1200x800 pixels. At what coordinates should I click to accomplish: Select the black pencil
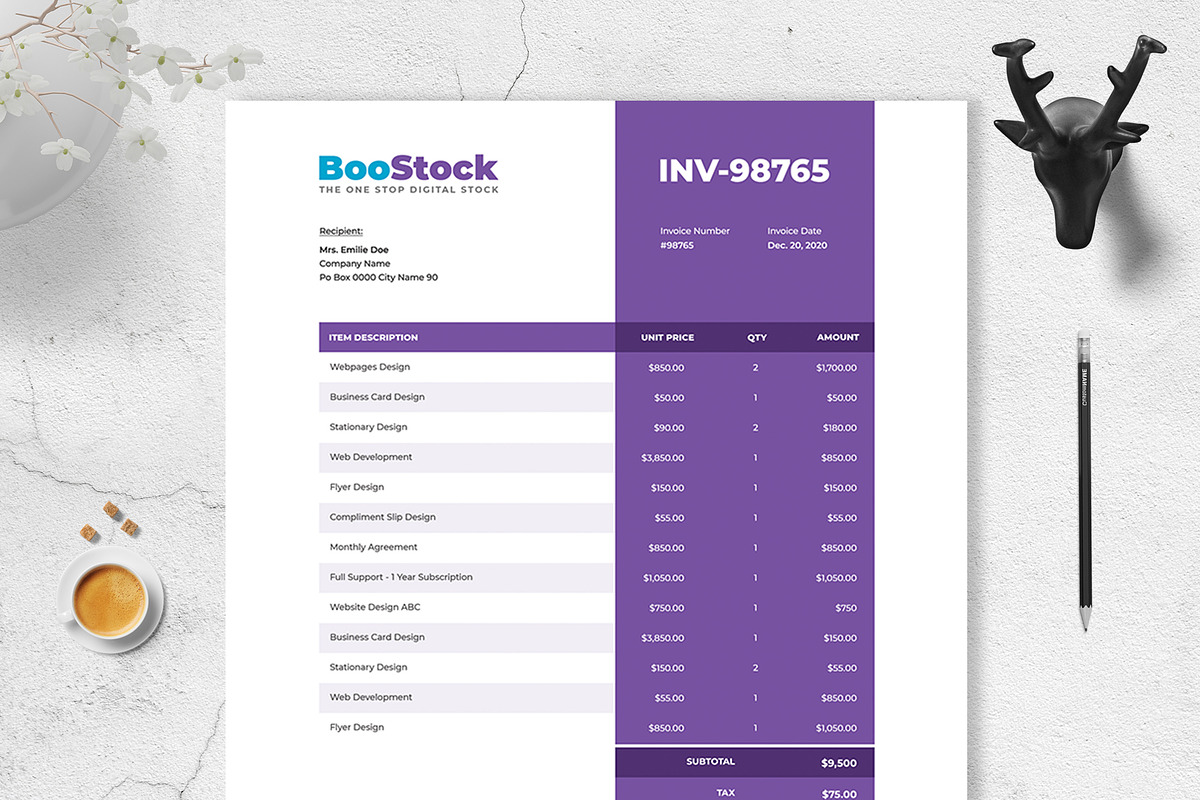[1084, 482]
